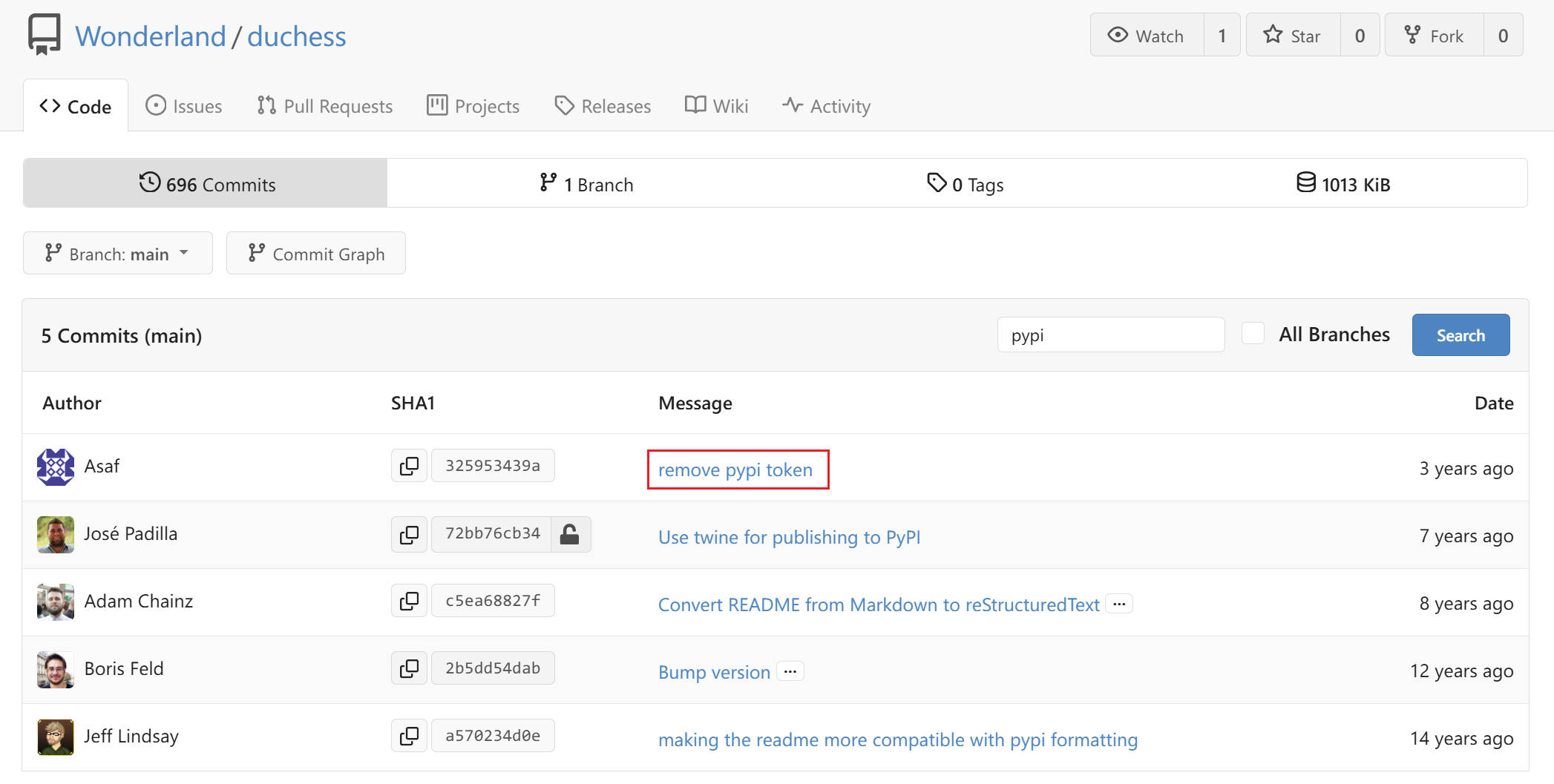Image resolution: width=1554 pixels, height=784 pixels.
Task: Click the unlocked padlock signature icon
Action: [570, 534]
